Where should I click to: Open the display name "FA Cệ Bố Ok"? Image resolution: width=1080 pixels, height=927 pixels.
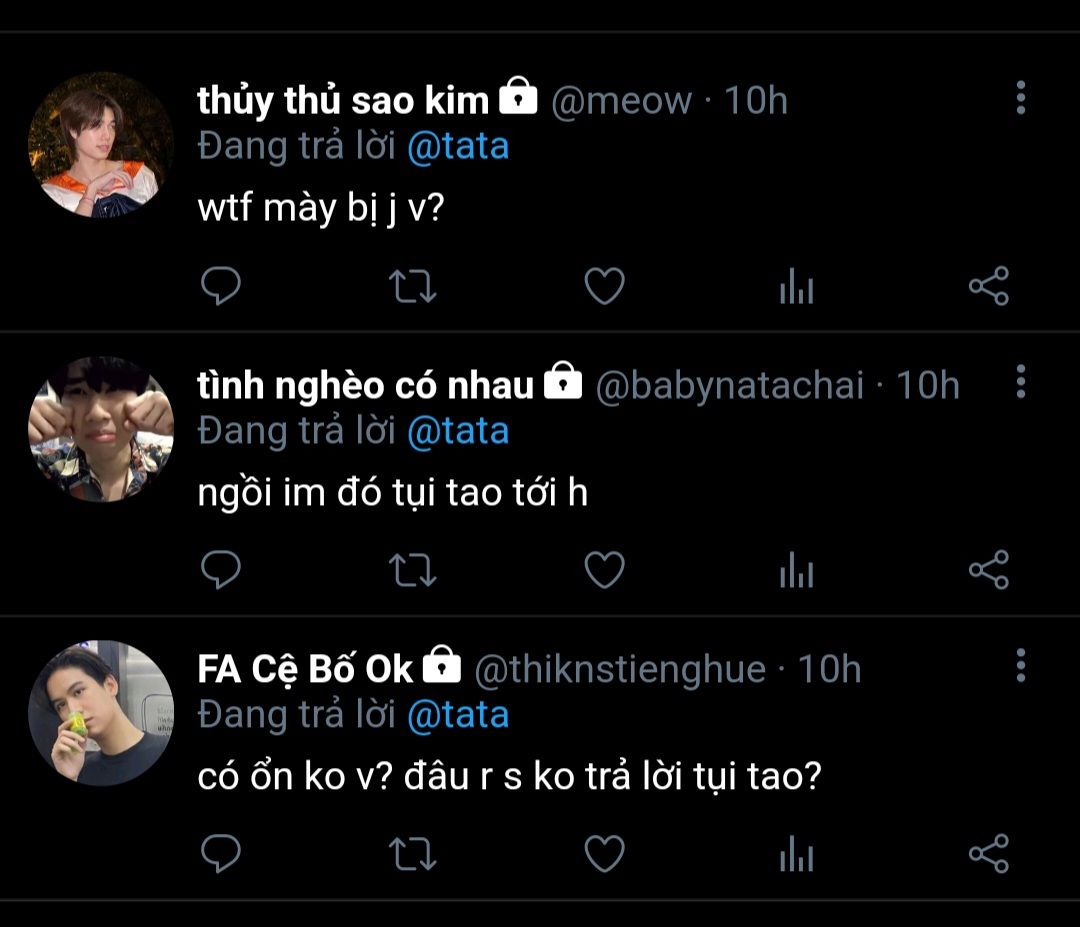coord(305,669)
